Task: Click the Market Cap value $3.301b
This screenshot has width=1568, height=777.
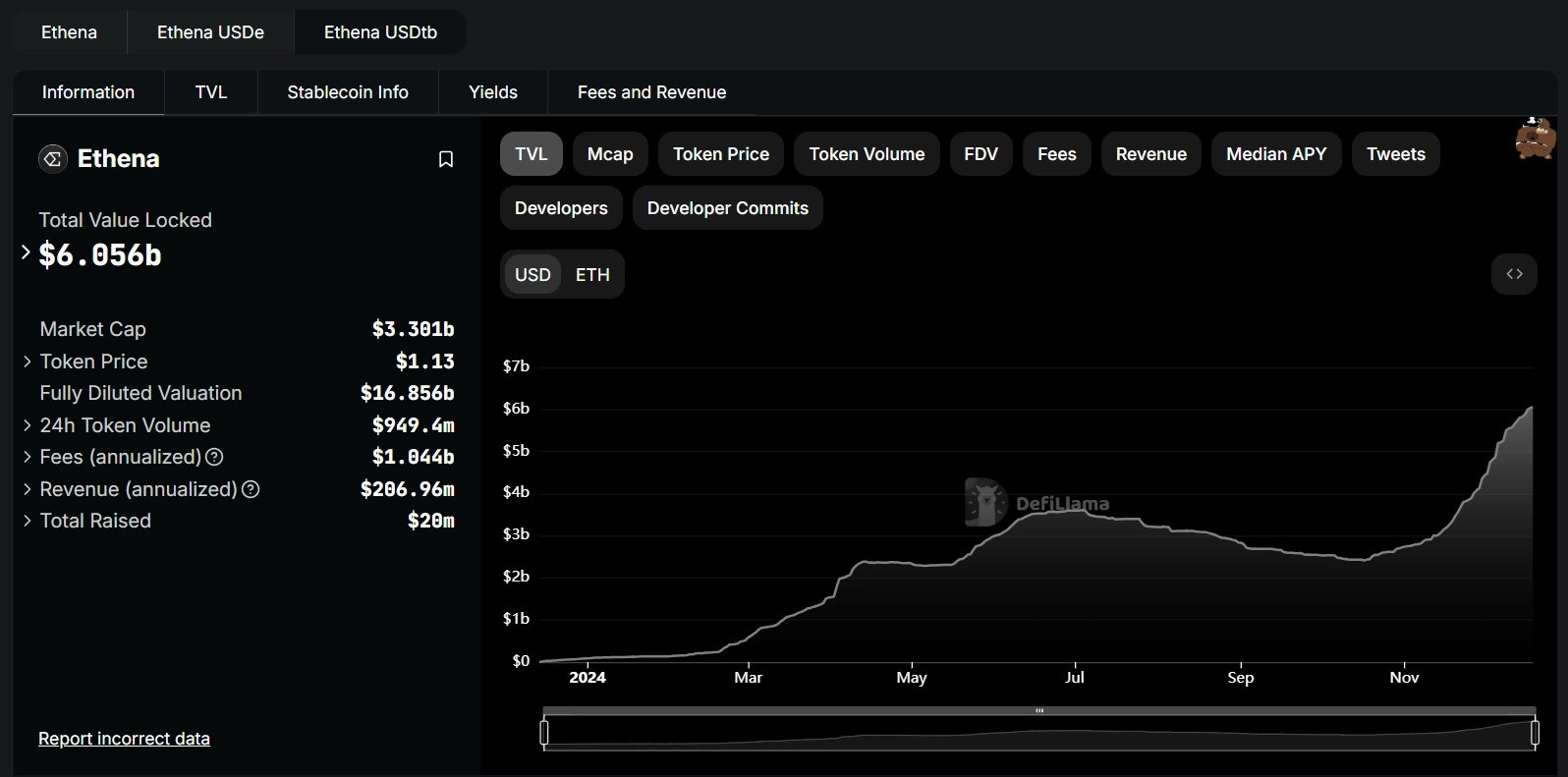Action: point(413,329)
